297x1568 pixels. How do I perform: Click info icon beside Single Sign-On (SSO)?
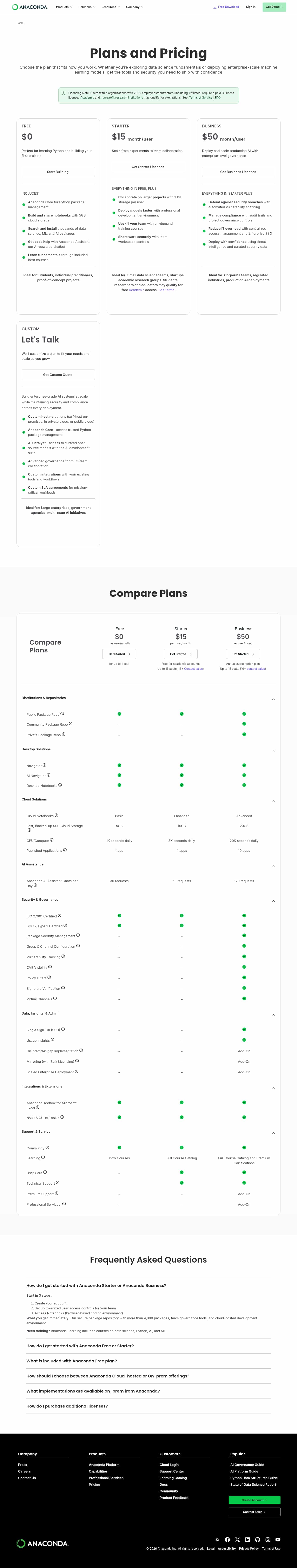63,1029
